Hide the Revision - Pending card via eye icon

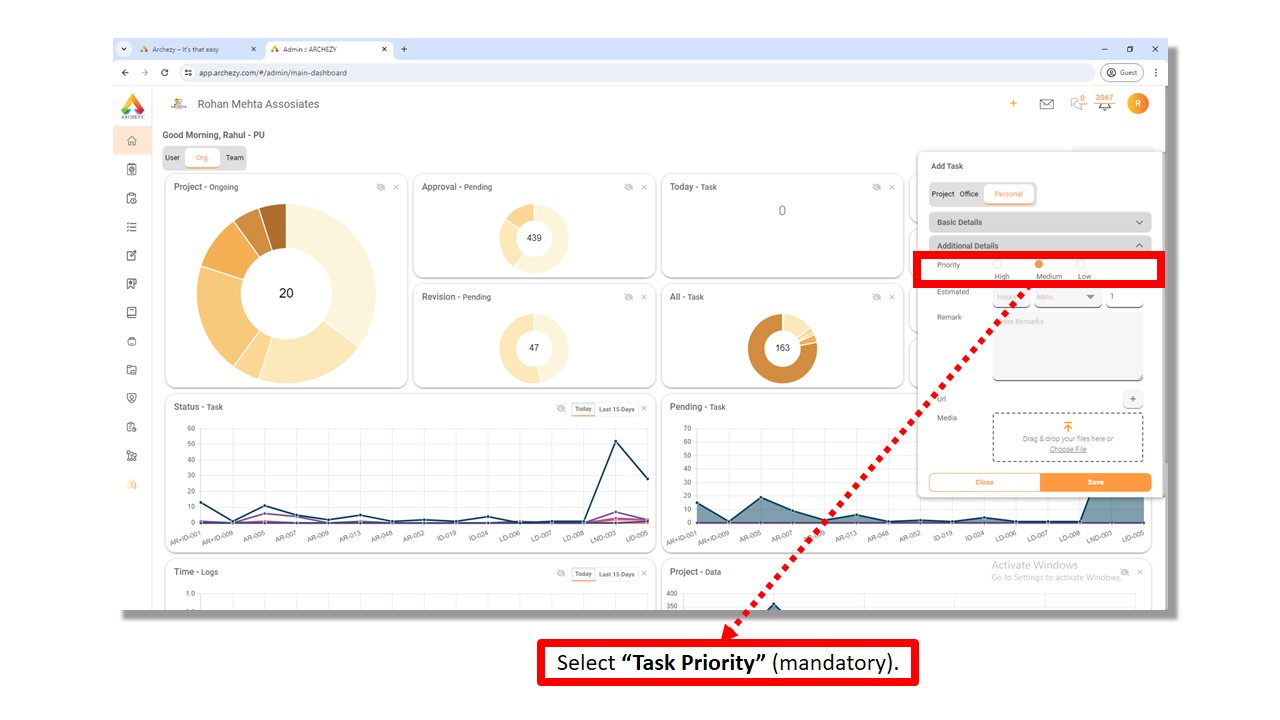(x=629, y=297)
